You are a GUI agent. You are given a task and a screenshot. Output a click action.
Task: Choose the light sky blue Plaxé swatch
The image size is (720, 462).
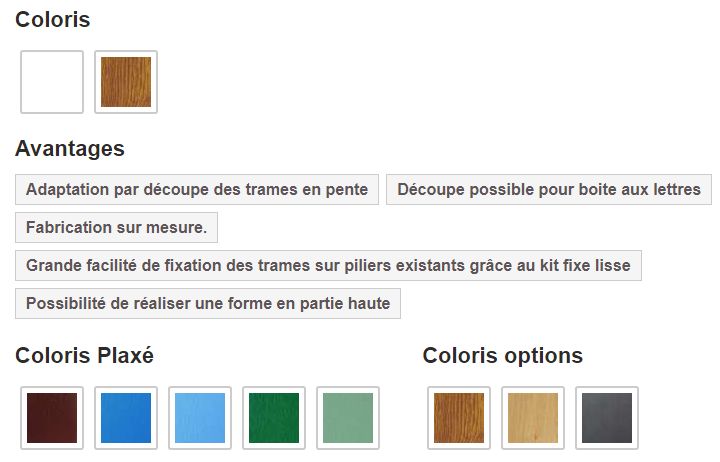tap(200, 418)
